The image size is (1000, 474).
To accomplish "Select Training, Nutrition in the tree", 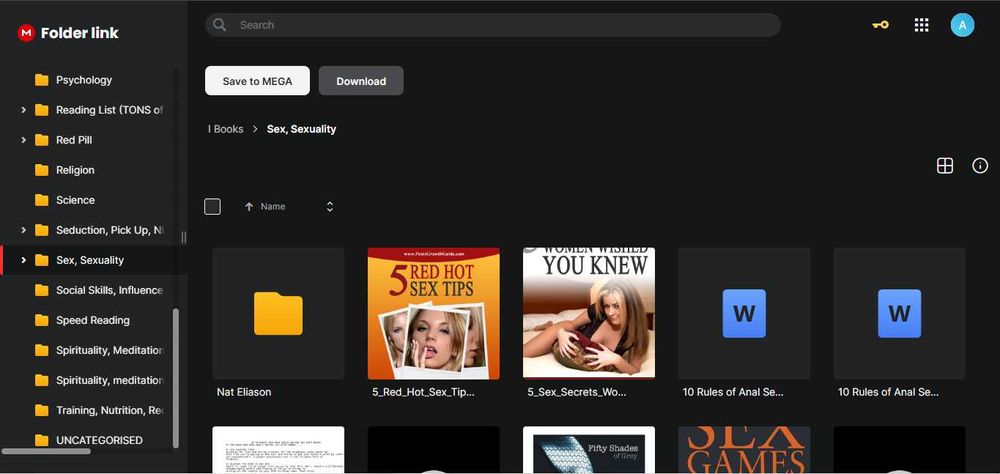I will pos(110,410).
